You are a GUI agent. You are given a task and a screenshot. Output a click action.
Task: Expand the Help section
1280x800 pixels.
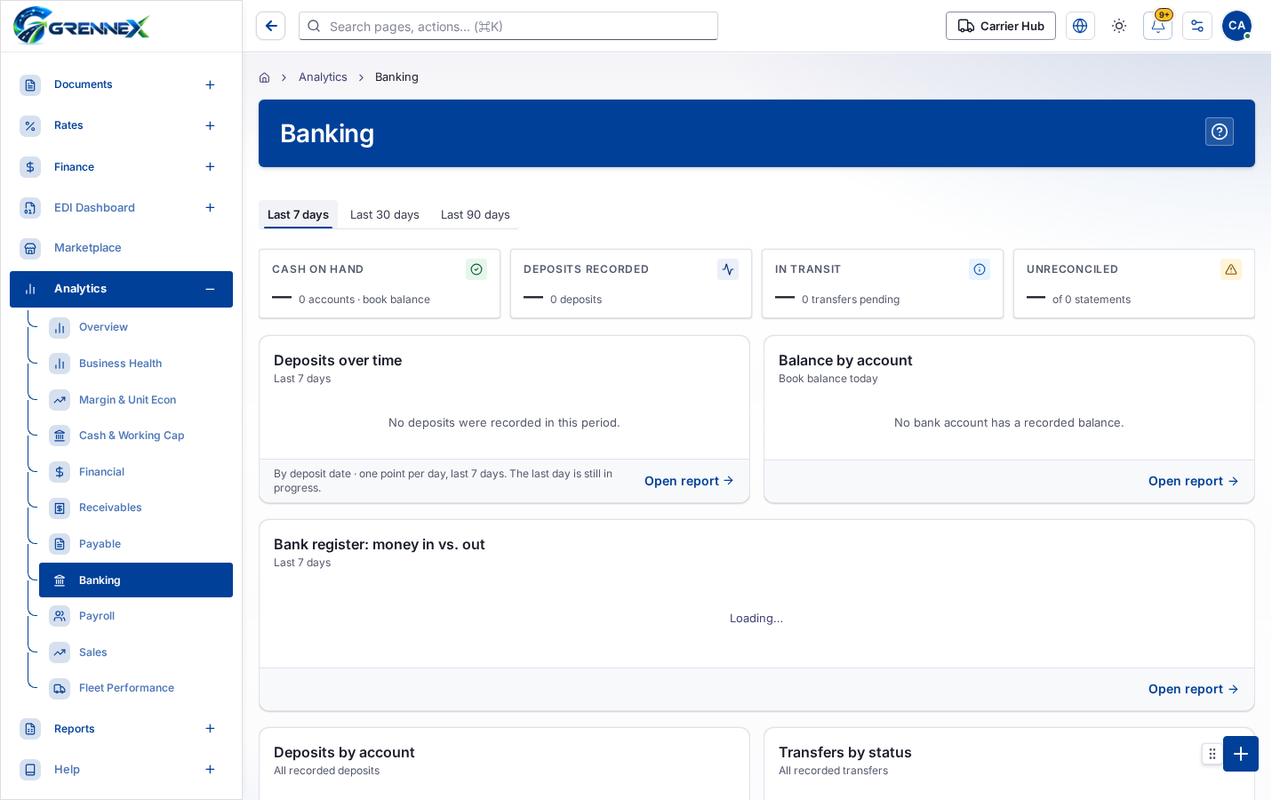coord(210,770)
